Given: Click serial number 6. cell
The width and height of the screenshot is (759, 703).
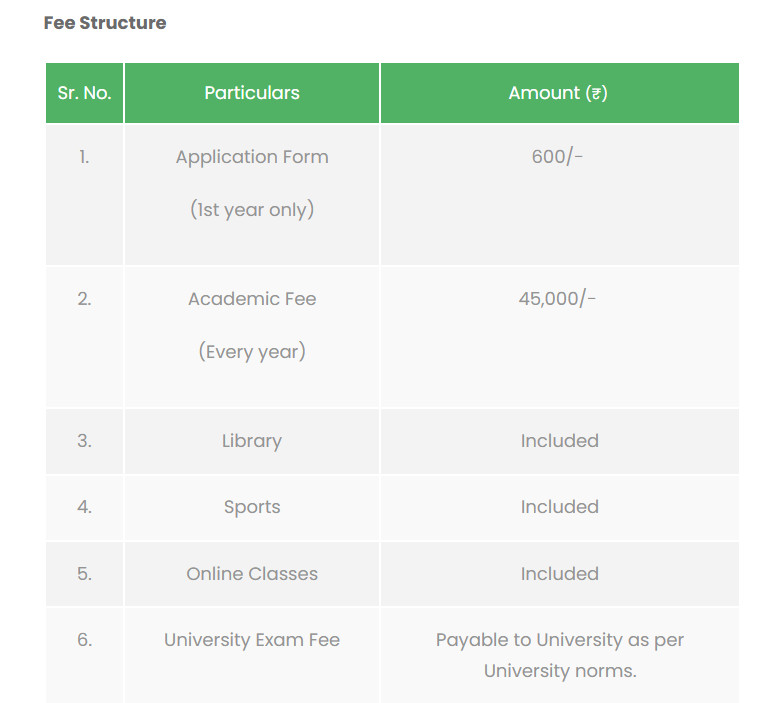Looking at the screenshot, I should pyautogui.click(x=84, y=640).
